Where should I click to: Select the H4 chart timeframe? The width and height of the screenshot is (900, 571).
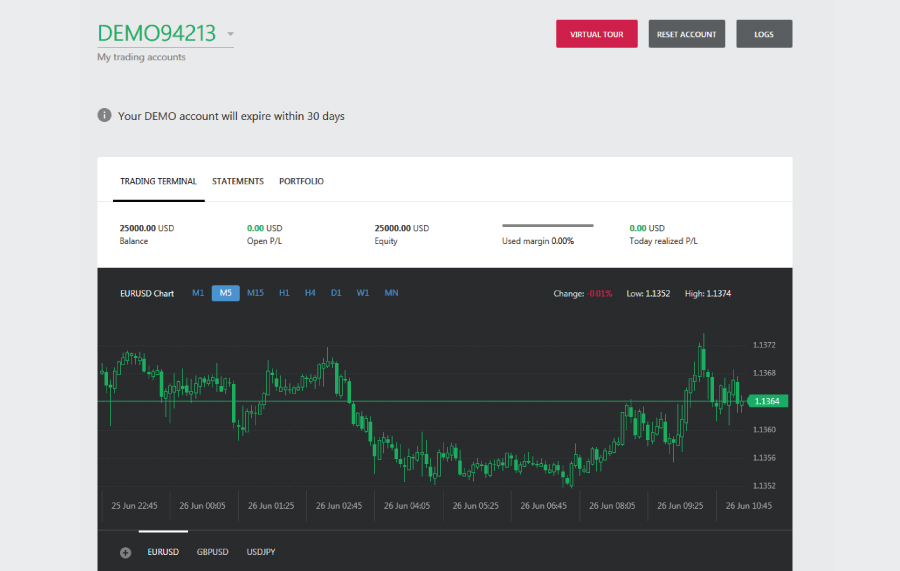click(310, 293)
